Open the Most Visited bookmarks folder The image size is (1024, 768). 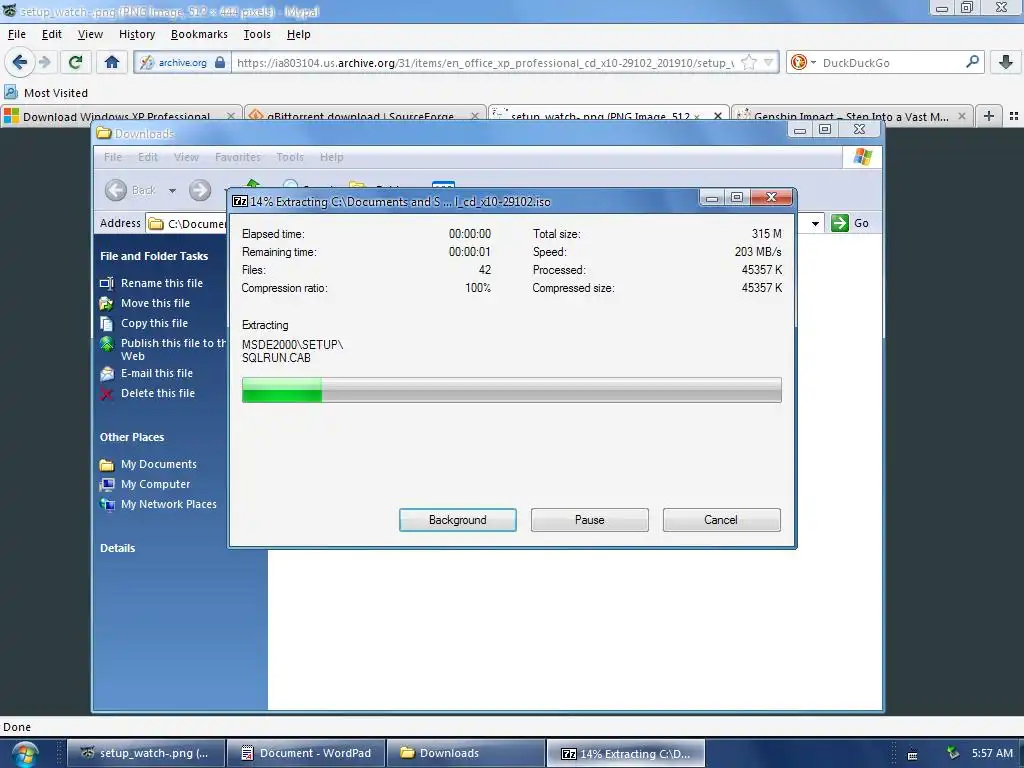coord(46,93)
